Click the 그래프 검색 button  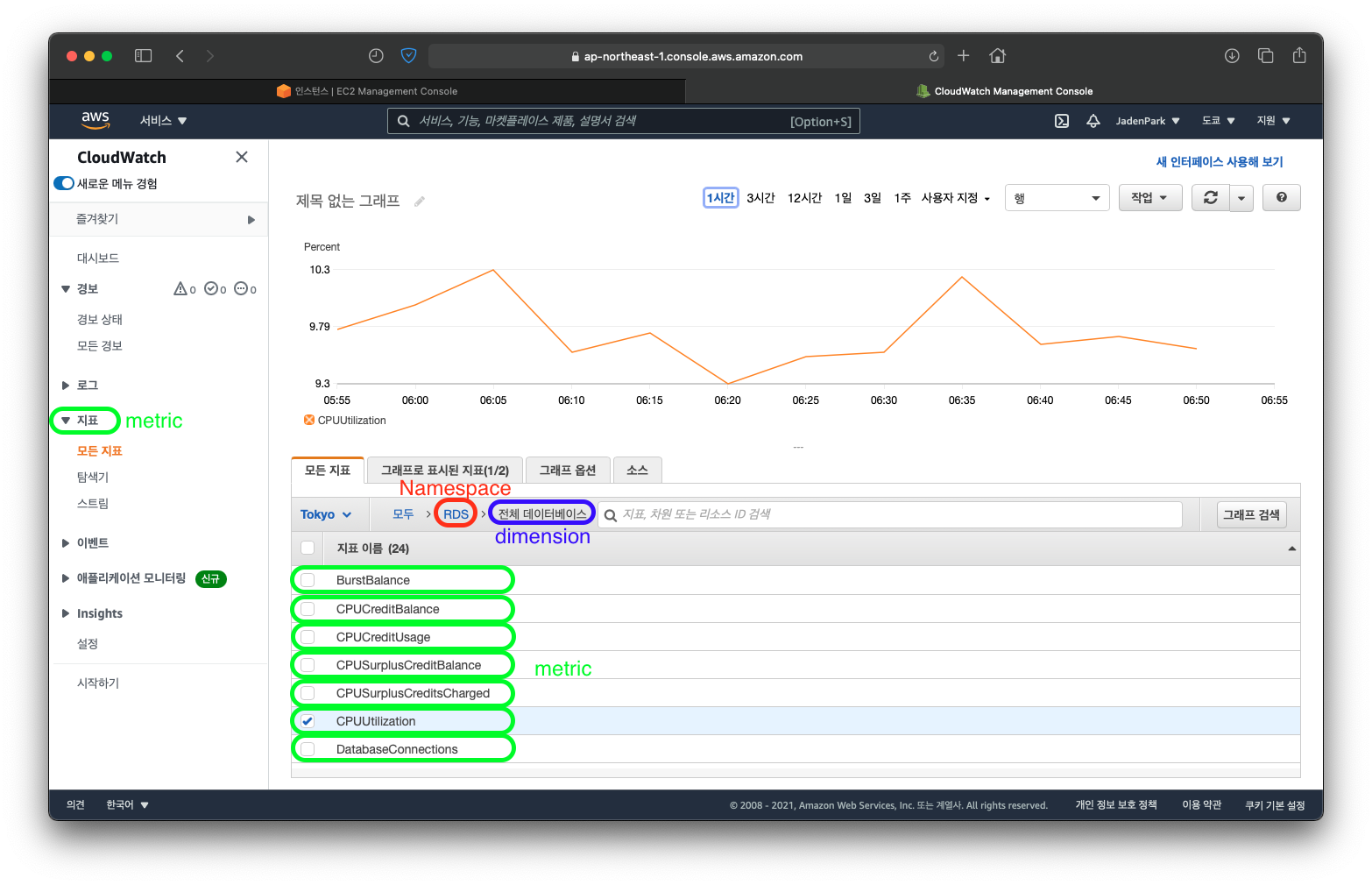click(x=1252, y=514)
